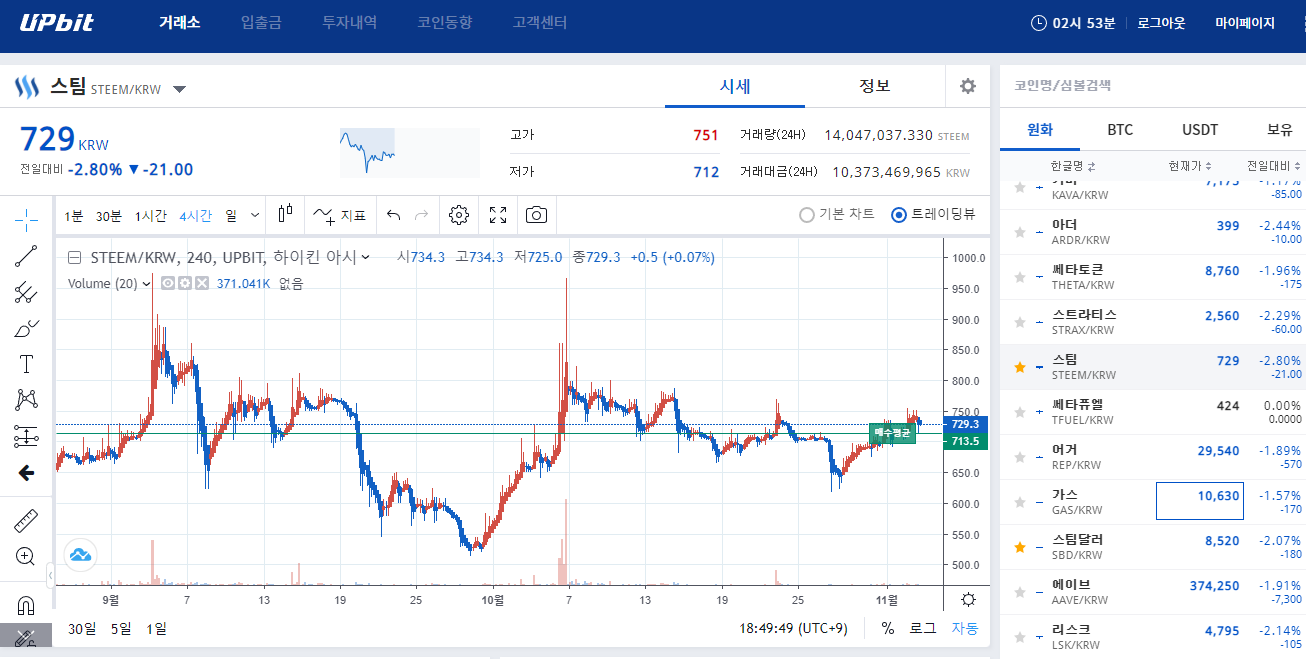Toggle favorite star for 어거 REP/KRW

(1020, 457)
